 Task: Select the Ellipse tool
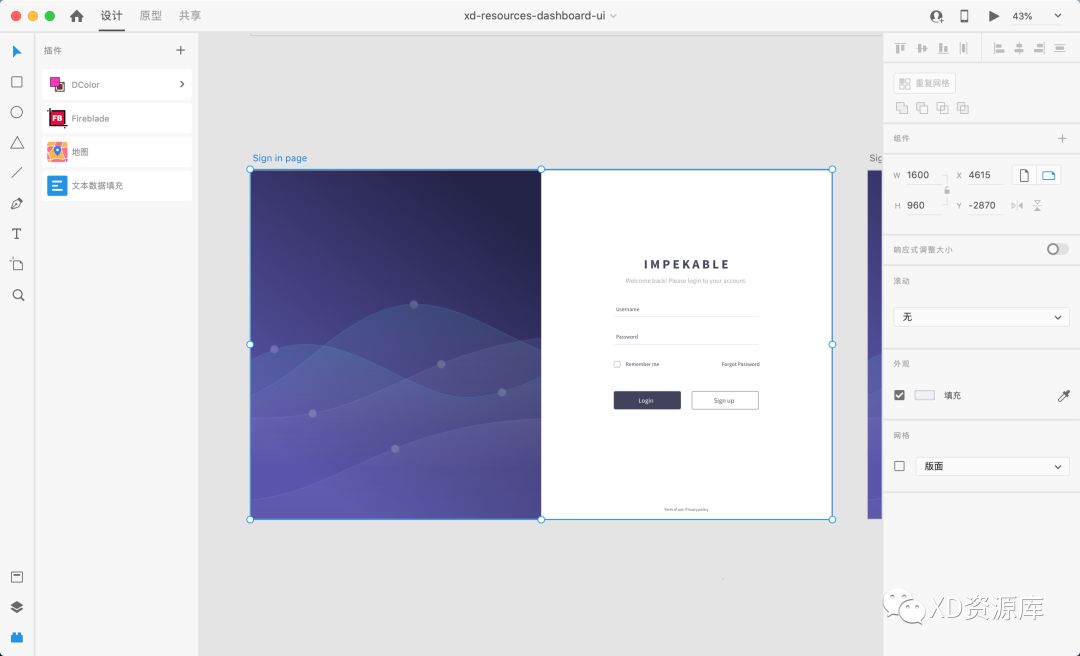pos(17,112)
